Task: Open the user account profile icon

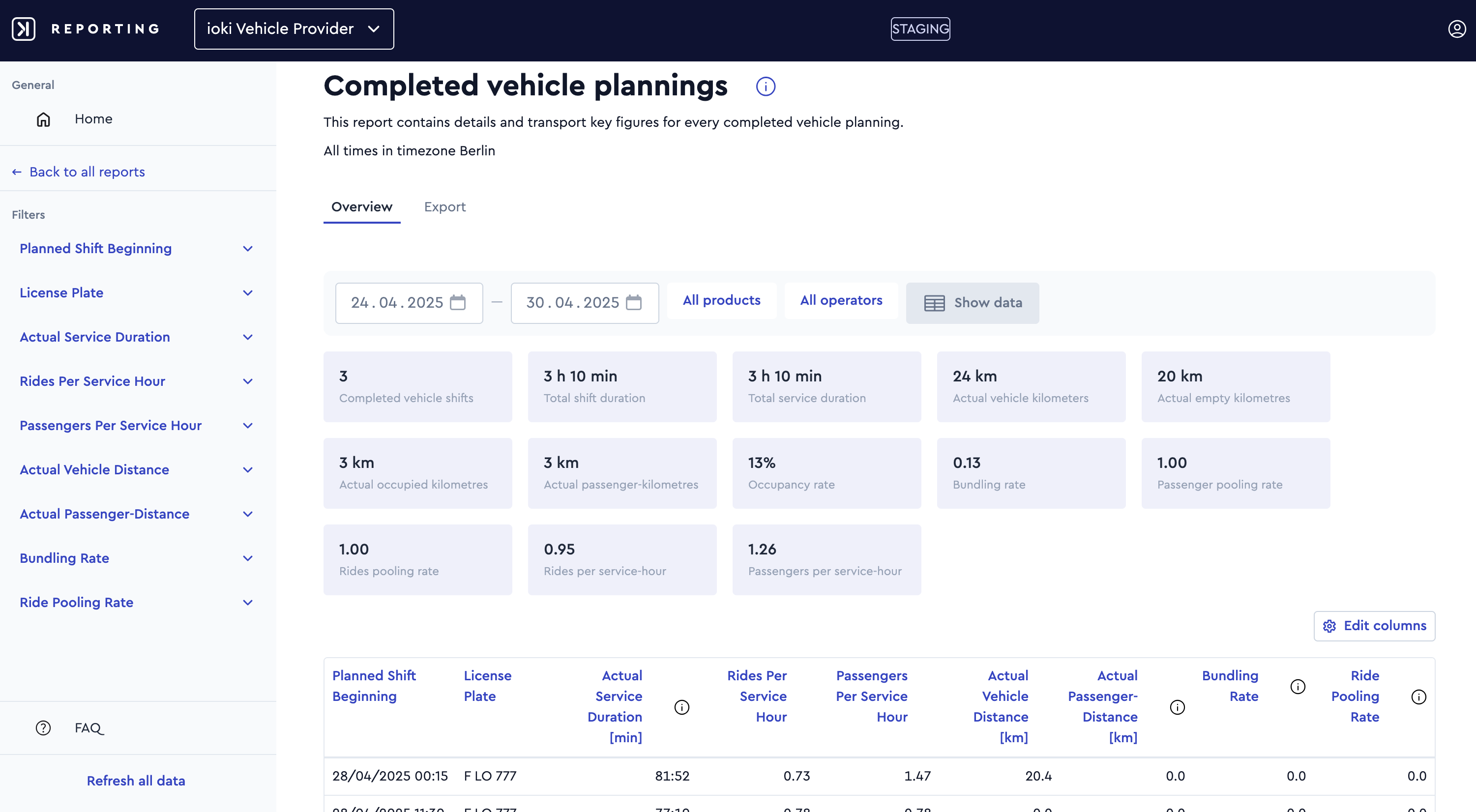Action: 1456,29
